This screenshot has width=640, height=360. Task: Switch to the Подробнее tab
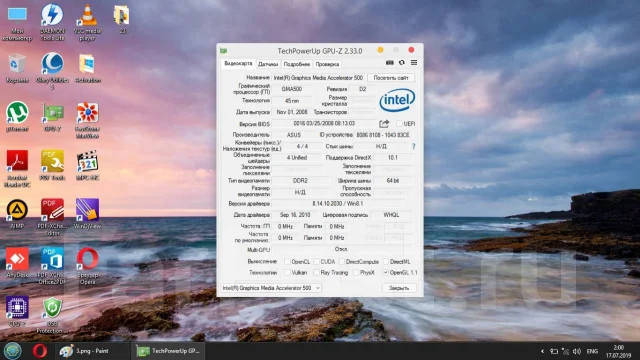[x=297, y=64]
